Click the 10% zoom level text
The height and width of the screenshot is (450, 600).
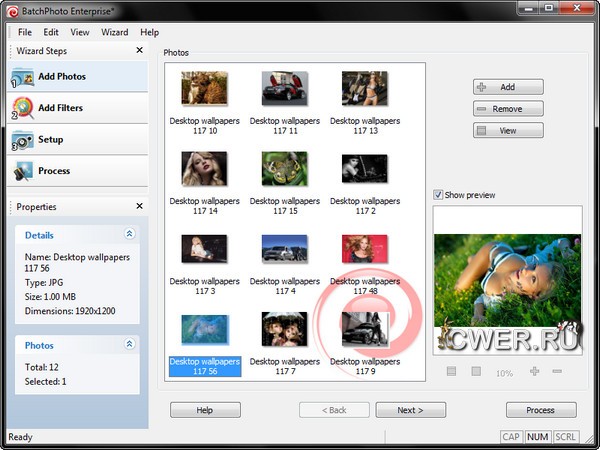[504, 373]
